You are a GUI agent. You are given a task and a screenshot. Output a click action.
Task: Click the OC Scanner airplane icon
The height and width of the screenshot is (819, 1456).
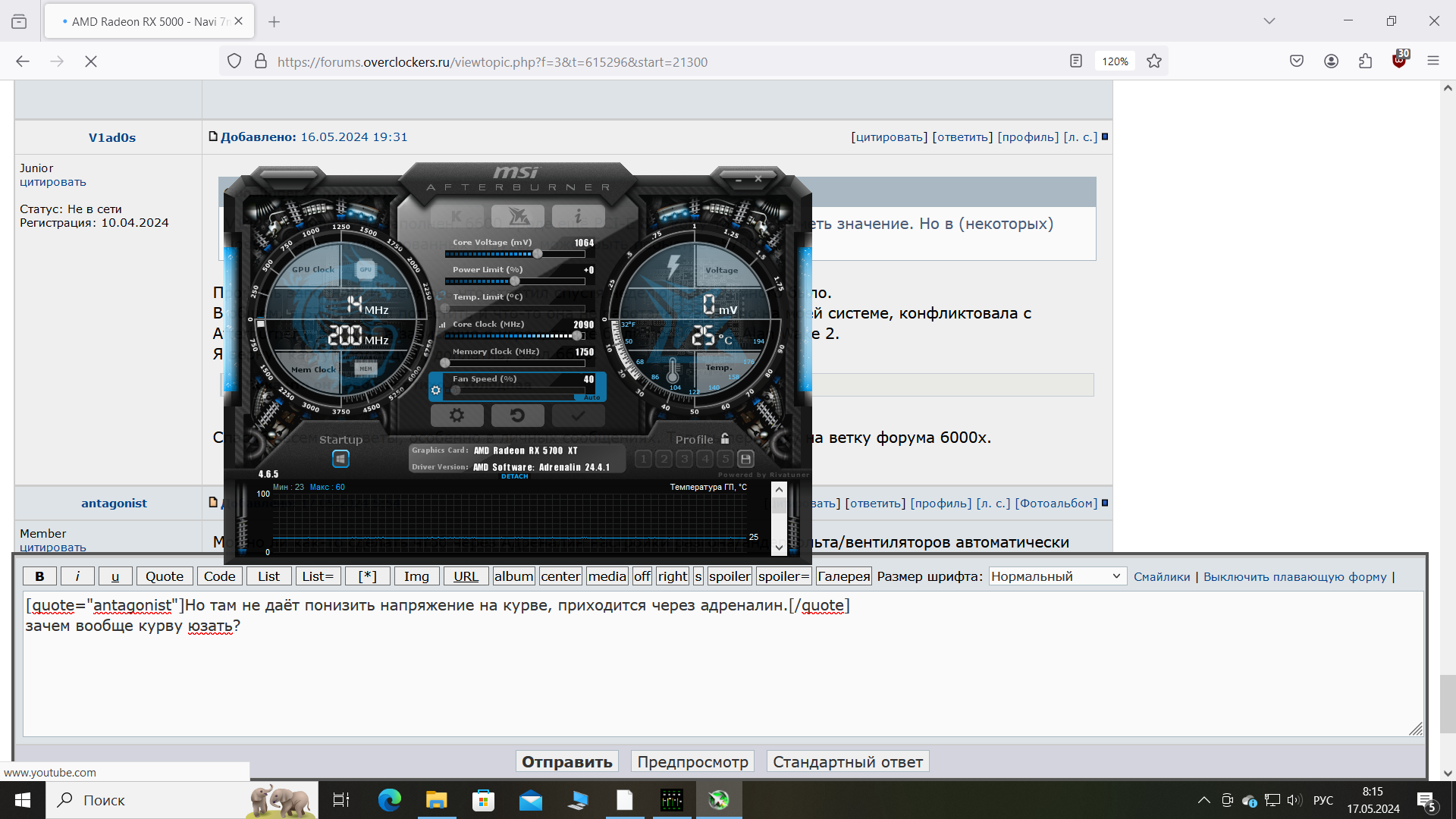point(518,217)
